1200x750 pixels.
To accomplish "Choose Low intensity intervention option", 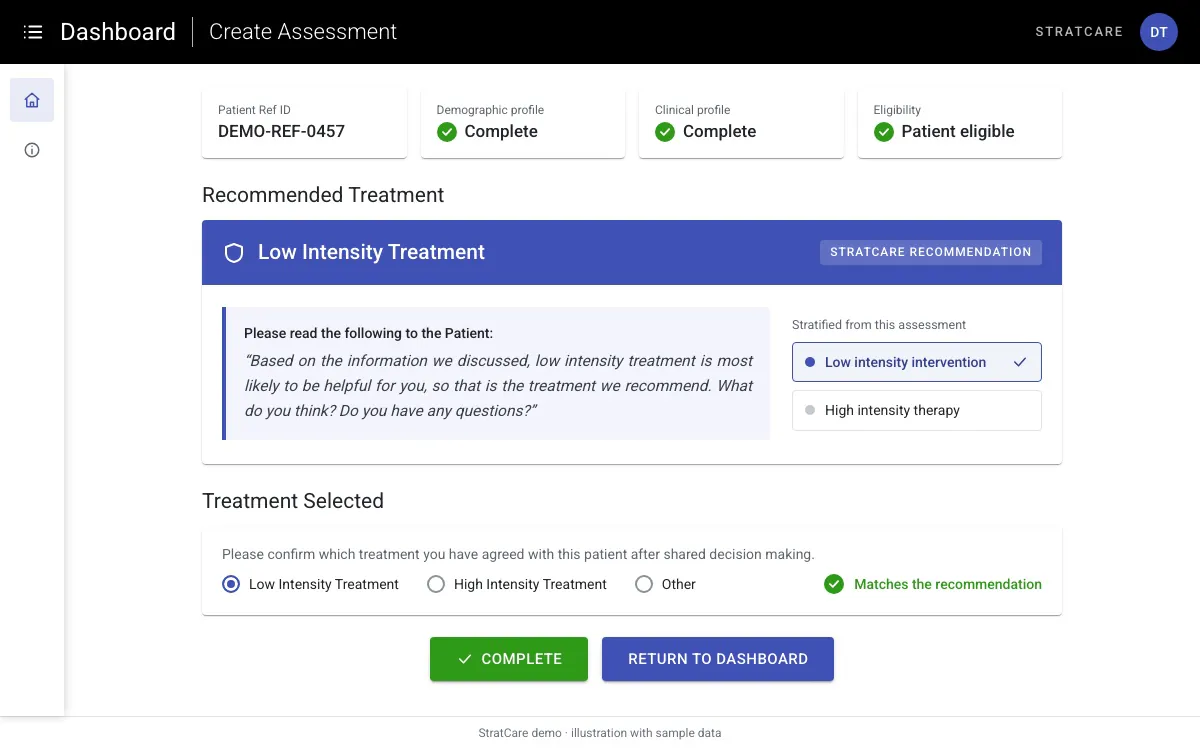I will [917, 362].
